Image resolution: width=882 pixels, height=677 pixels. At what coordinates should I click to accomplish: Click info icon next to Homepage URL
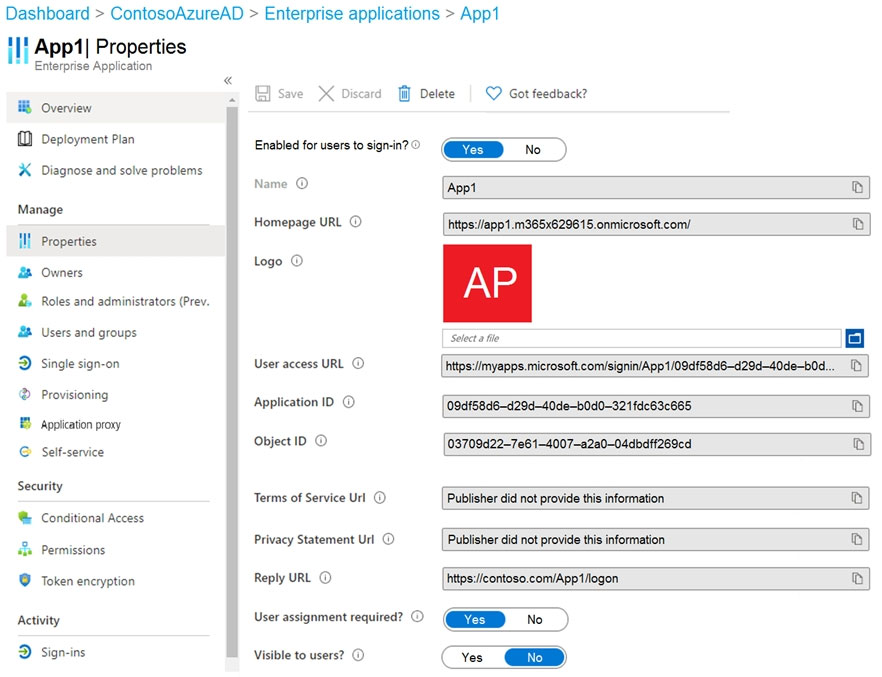click(x=355, y=222)
